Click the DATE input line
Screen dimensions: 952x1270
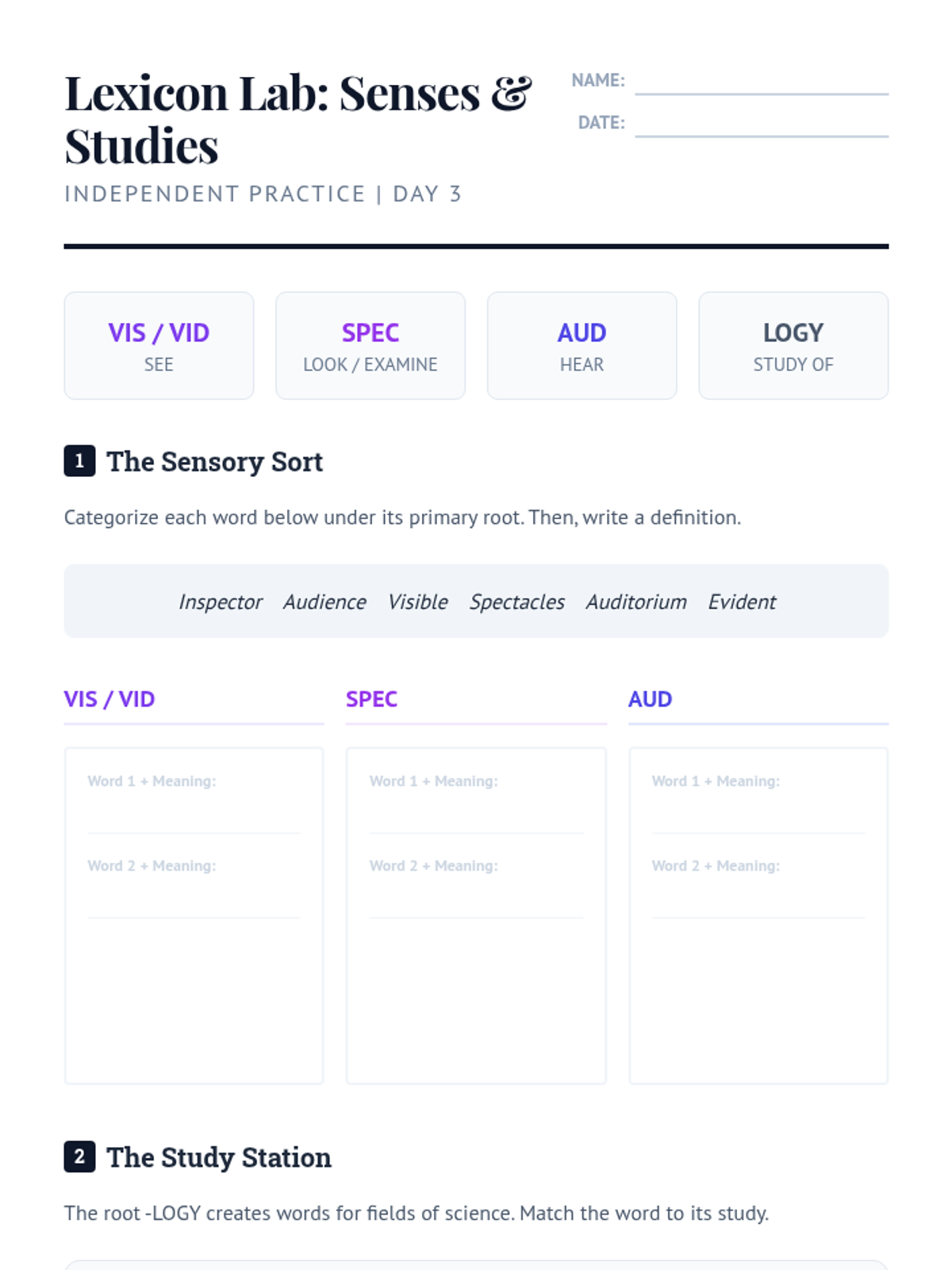tap(762, 123)
